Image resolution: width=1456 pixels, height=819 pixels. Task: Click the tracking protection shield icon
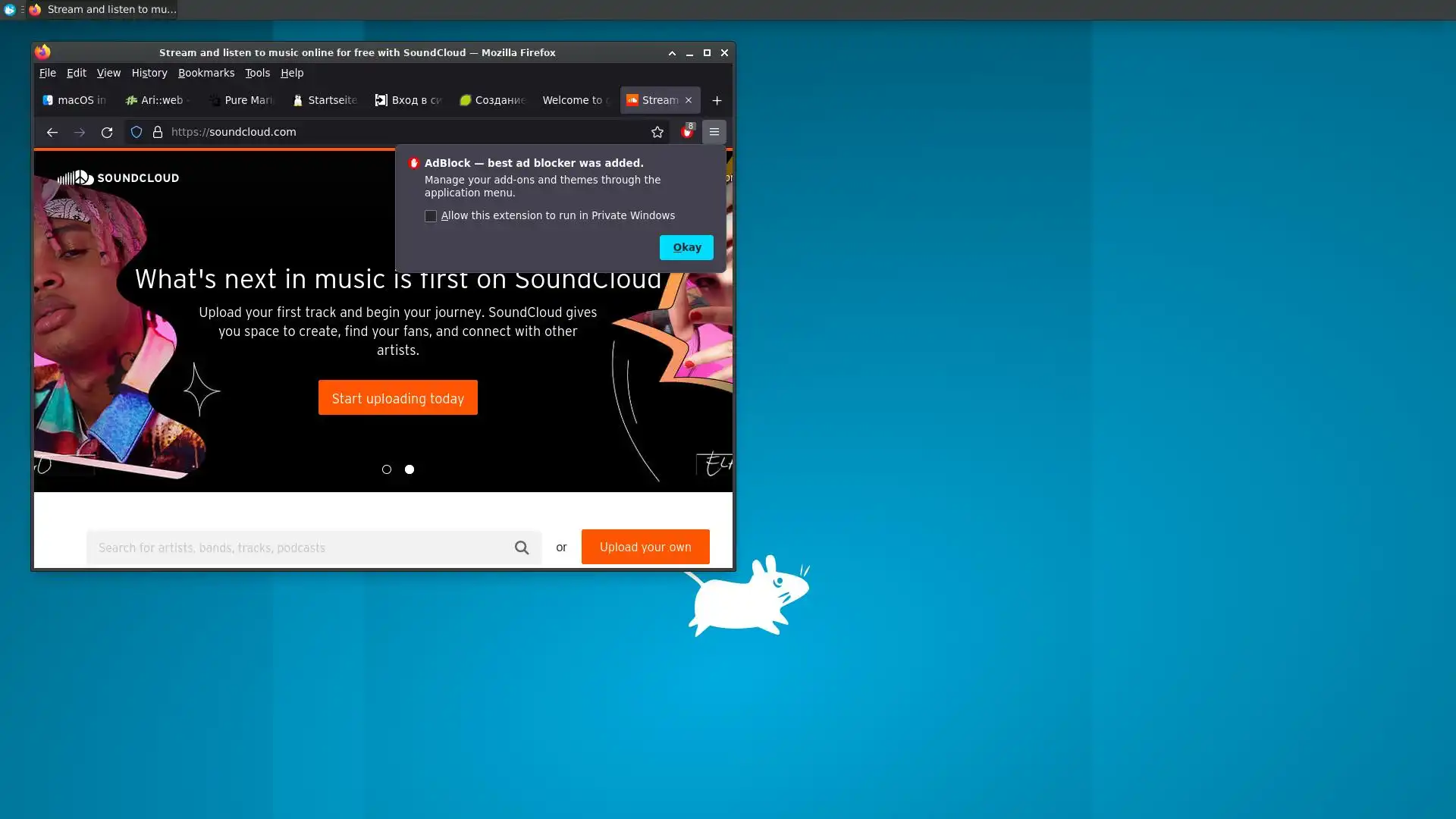(x=136, y=132)
